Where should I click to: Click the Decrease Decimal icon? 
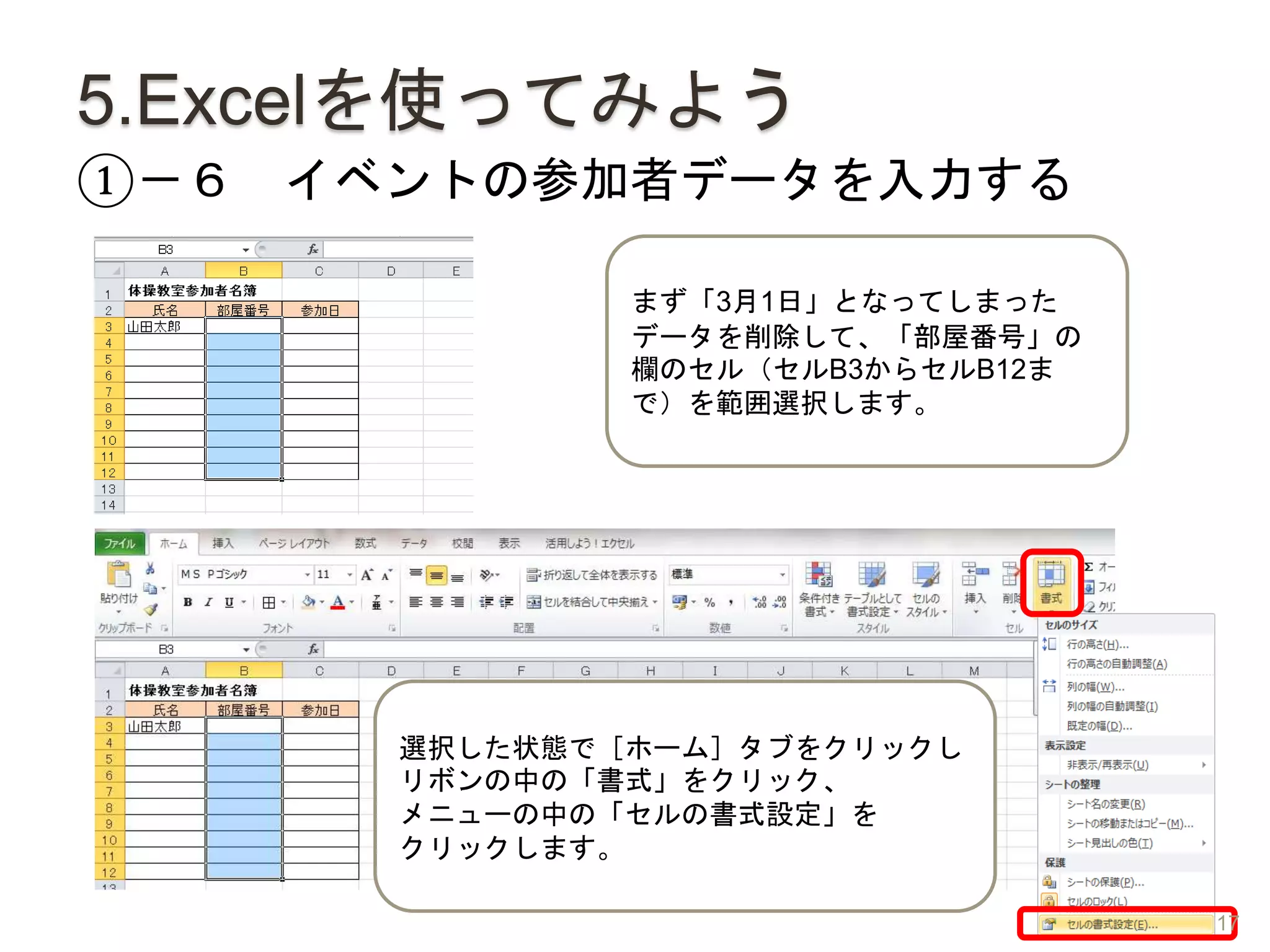[779, 602]
